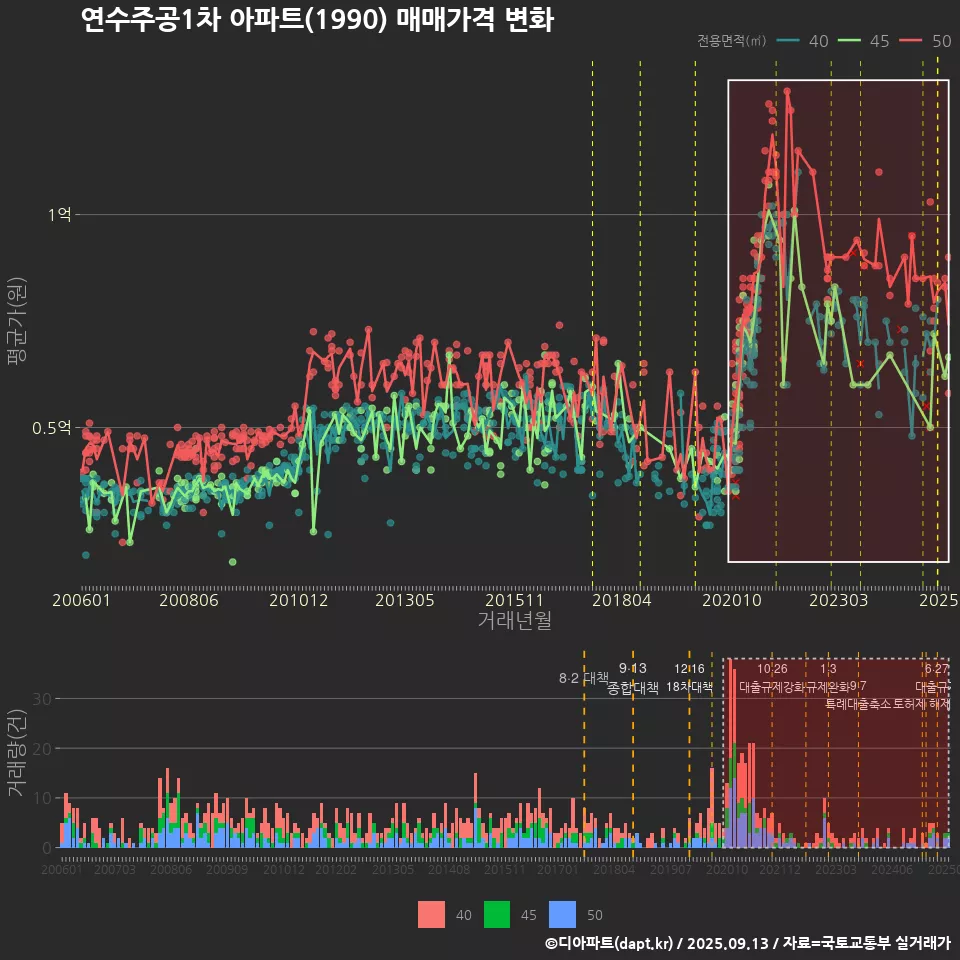Click the 6·27 annotation label

[937, 669]
